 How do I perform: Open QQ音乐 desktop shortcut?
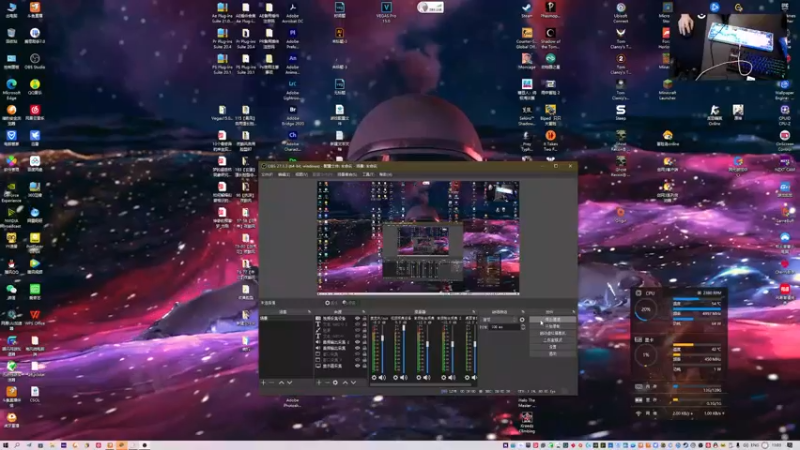point(35,87)
